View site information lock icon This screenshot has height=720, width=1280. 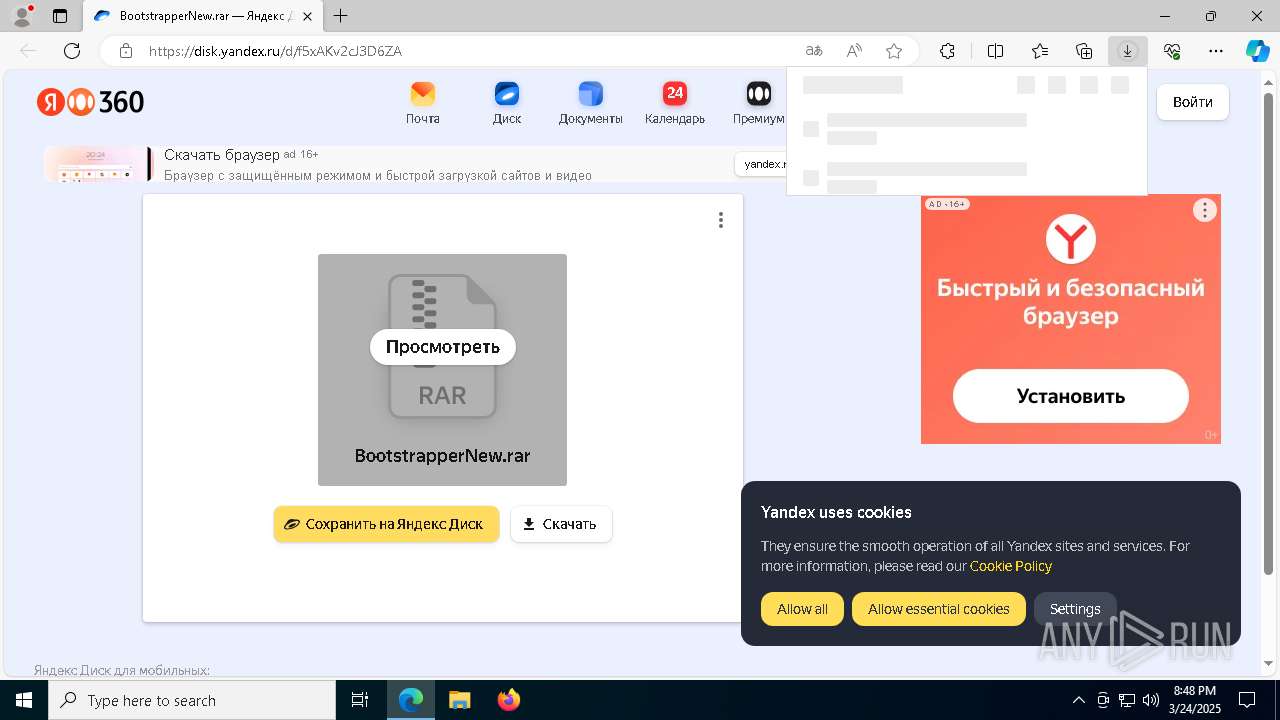coord(126,51)
